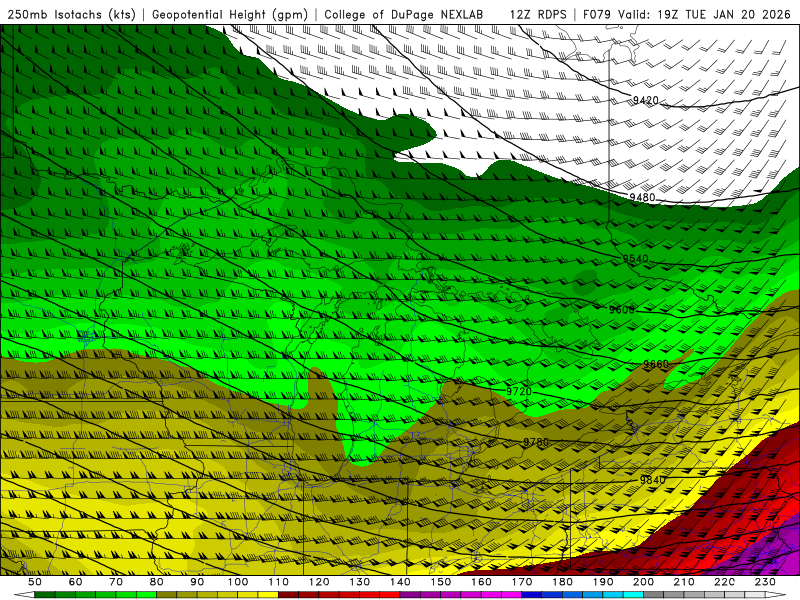The width and height of the screenshot is (800, 600).
Task: Click the brightest yellow swatch in the color bar
Action: point(268,594)
